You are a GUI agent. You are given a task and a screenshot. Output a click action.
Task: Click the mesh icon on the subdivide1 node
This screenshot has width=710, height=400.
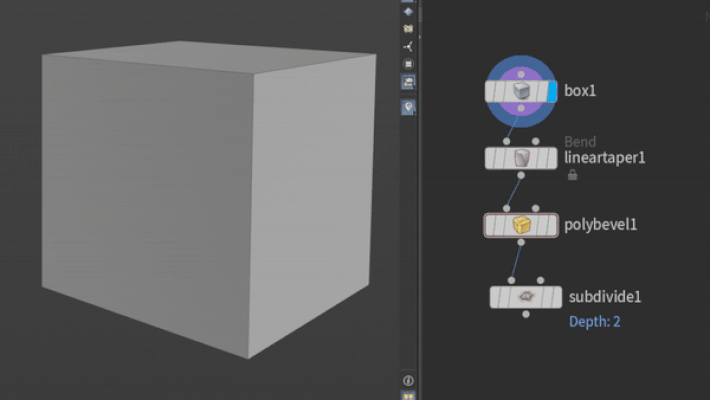(526, 297)
